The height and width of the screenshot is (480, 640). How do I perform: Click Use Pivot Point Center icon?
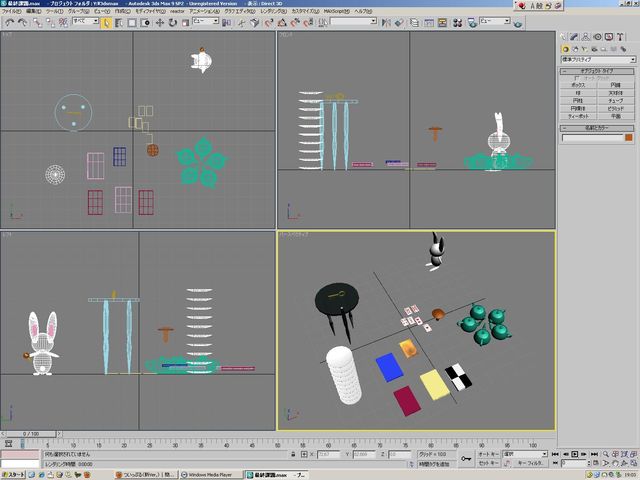226,23
